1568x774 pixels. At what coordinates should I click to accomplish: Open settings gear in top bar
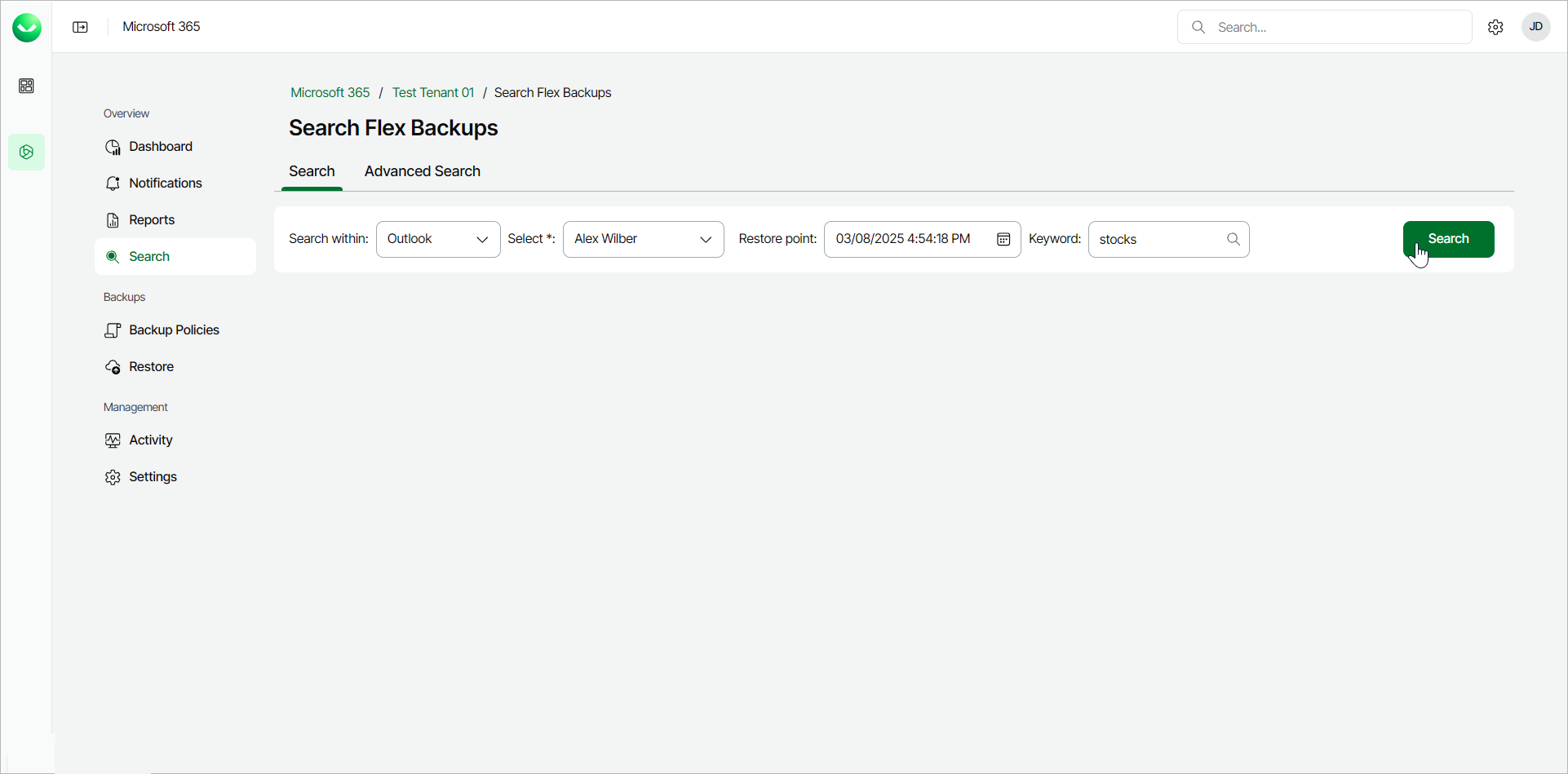click(x=1495, y=27)
